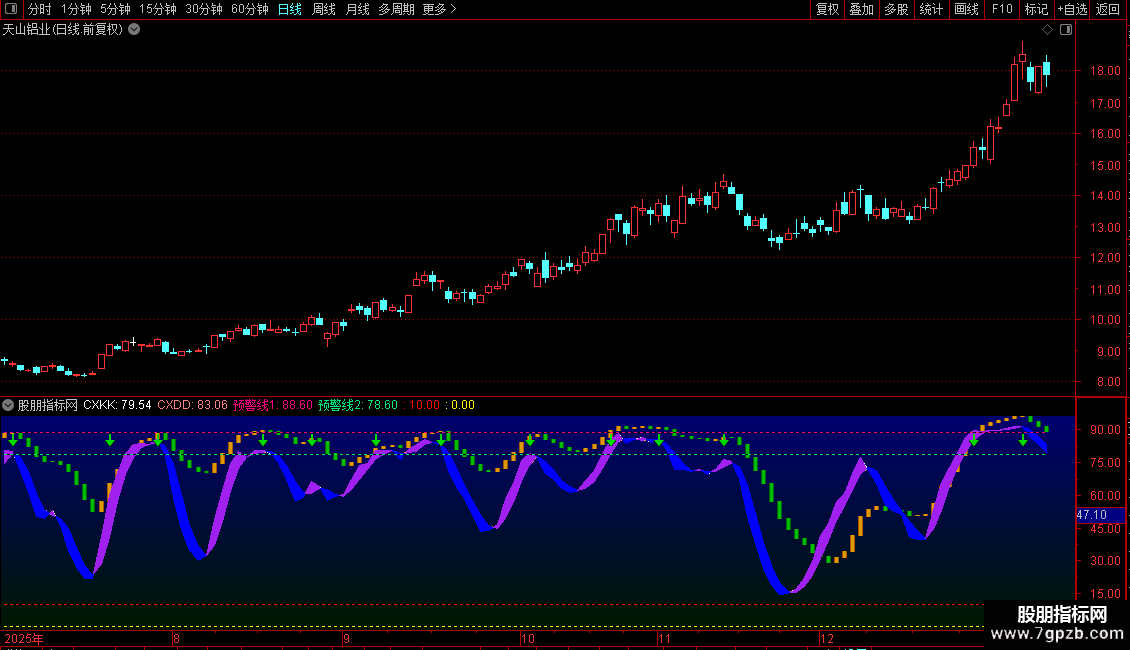Click the diamond marker icon
Viewport: 1130px width, 650px height.
point(1047,30)
